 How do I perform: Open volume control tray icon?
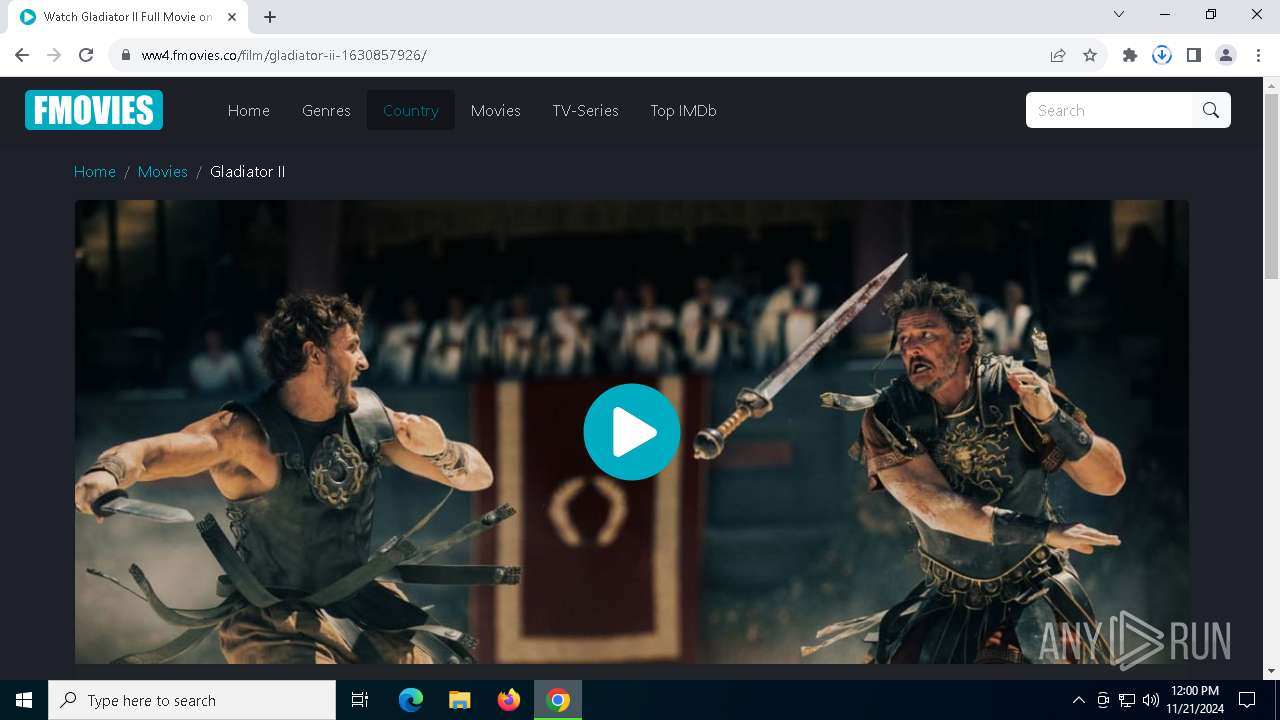point(1151,700)
